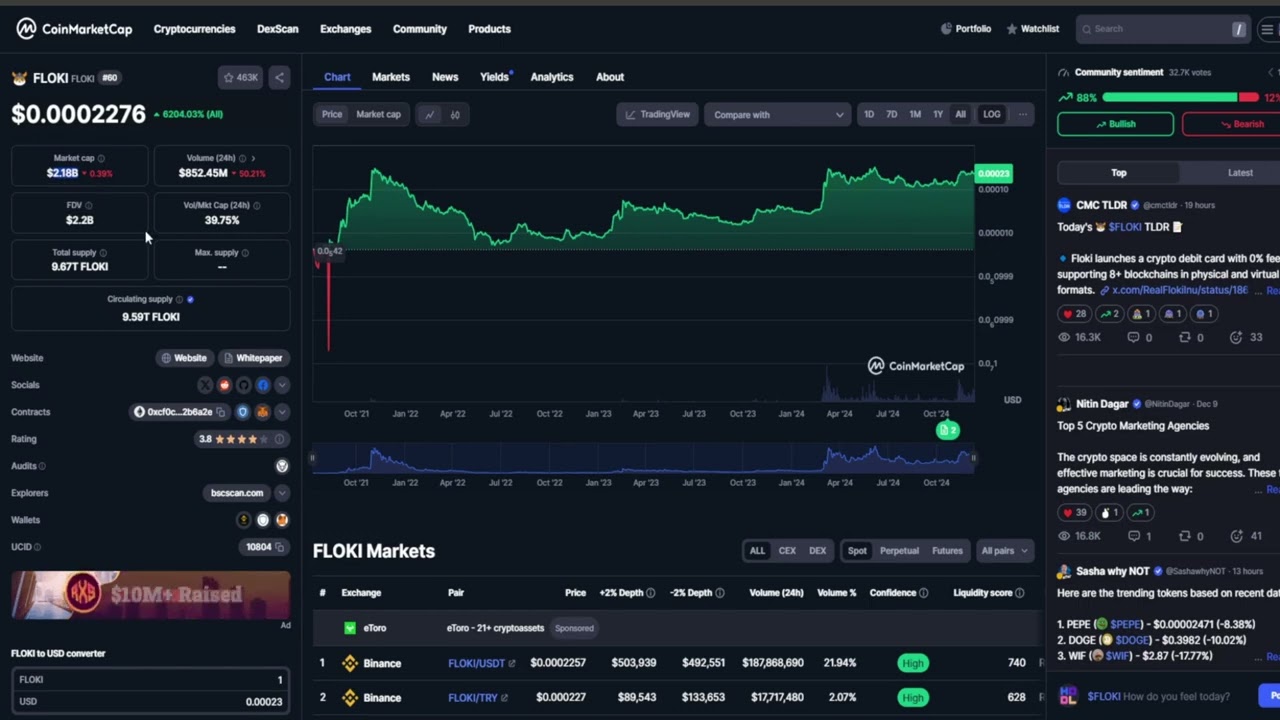Select the 1M time range
The width and height of the screenshot is (1280, 720).
pos(915,114)
